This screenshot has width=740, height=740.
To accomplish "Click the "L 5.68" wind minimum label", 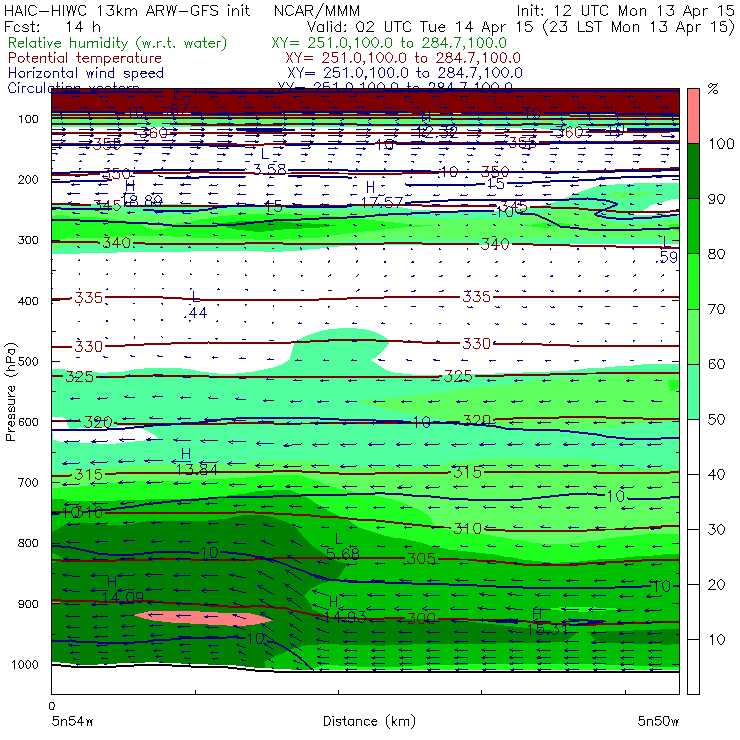I will coord(343,547).
